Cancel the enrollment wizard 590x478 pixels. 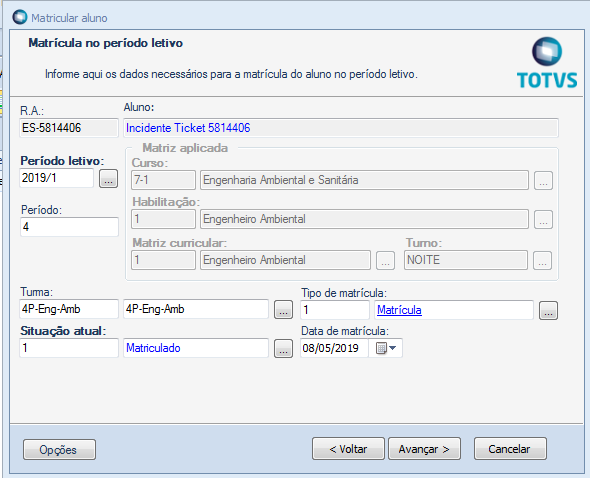pos(510,449)
